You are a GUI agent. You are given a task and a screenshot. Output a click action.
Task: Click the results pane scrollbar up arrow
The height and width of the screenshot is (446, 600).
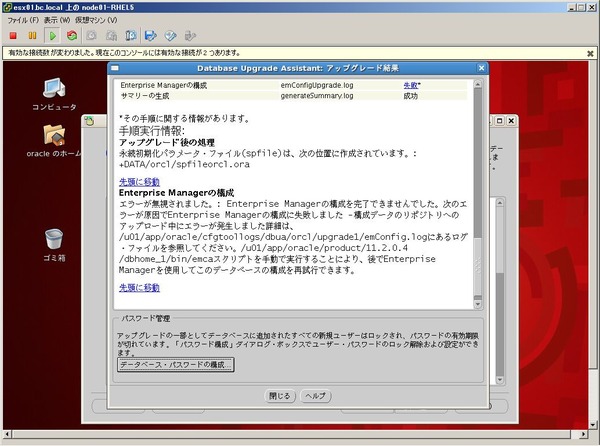point(478,84)
